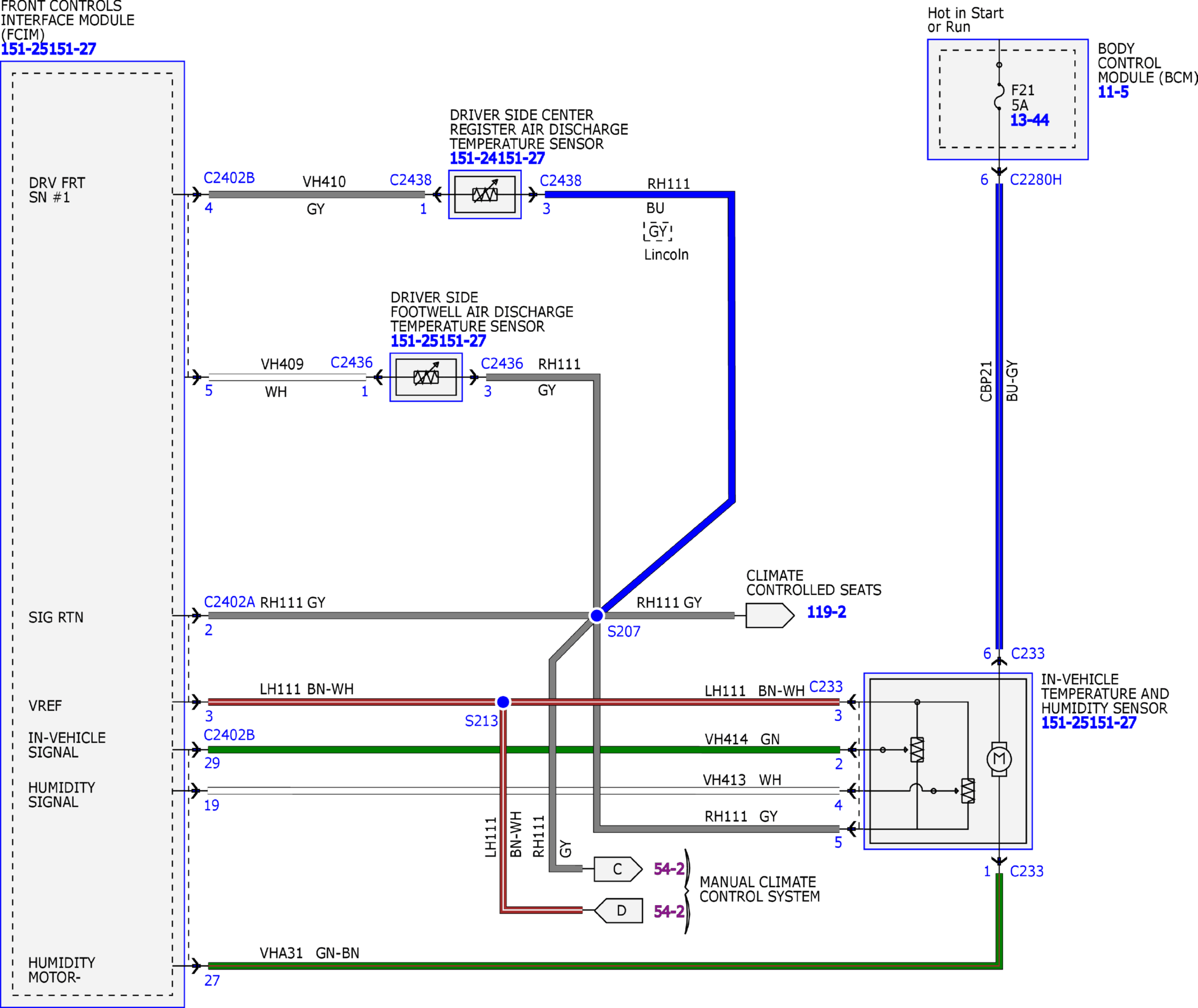1198x1008 pixels.
Task: Click the FRONT CONTROLS INTERFACE MODULE title
Action: (x=68, y=21)
